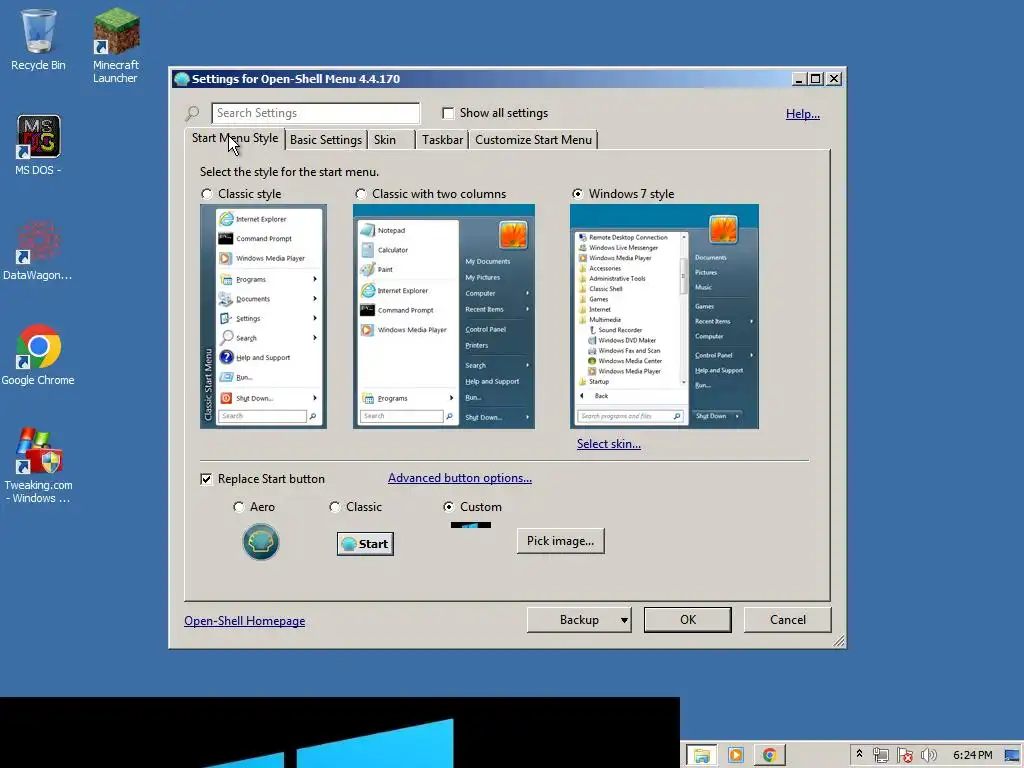The width and height of the screenshot is (1024, 768).
Task: Select Windows 7 style radio button
Action: click(x=577, y=194)
